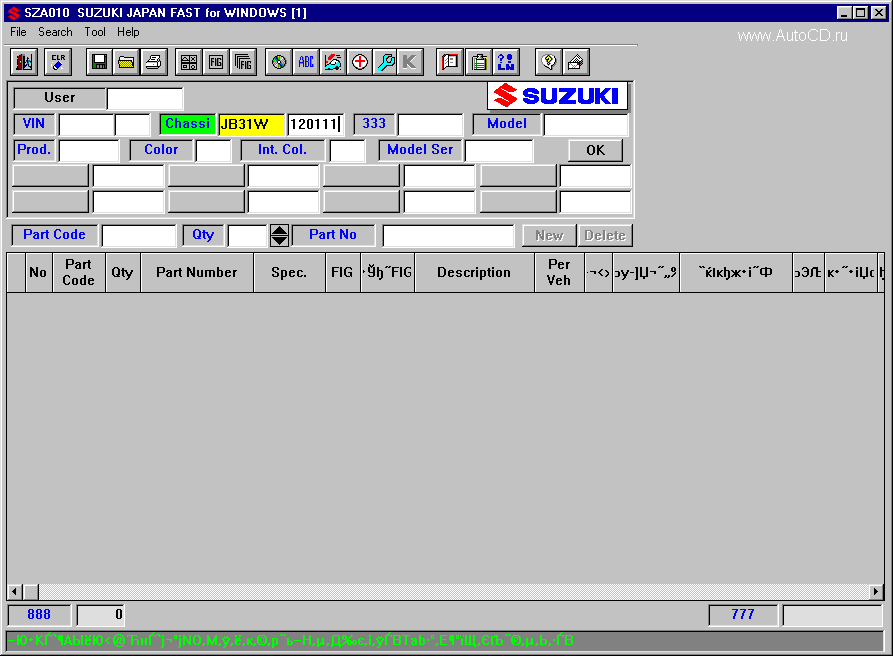Click the Per Veh column header
This screenshot has width=893, height=656.
[559, 273]
